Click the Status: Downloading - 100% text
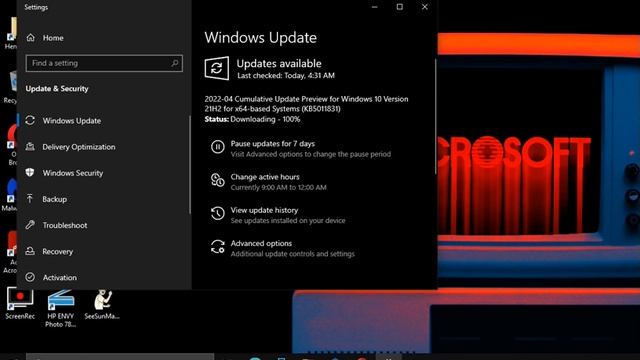Image resolution: width=640 pixels, height=360 pixels. (252, 119)
